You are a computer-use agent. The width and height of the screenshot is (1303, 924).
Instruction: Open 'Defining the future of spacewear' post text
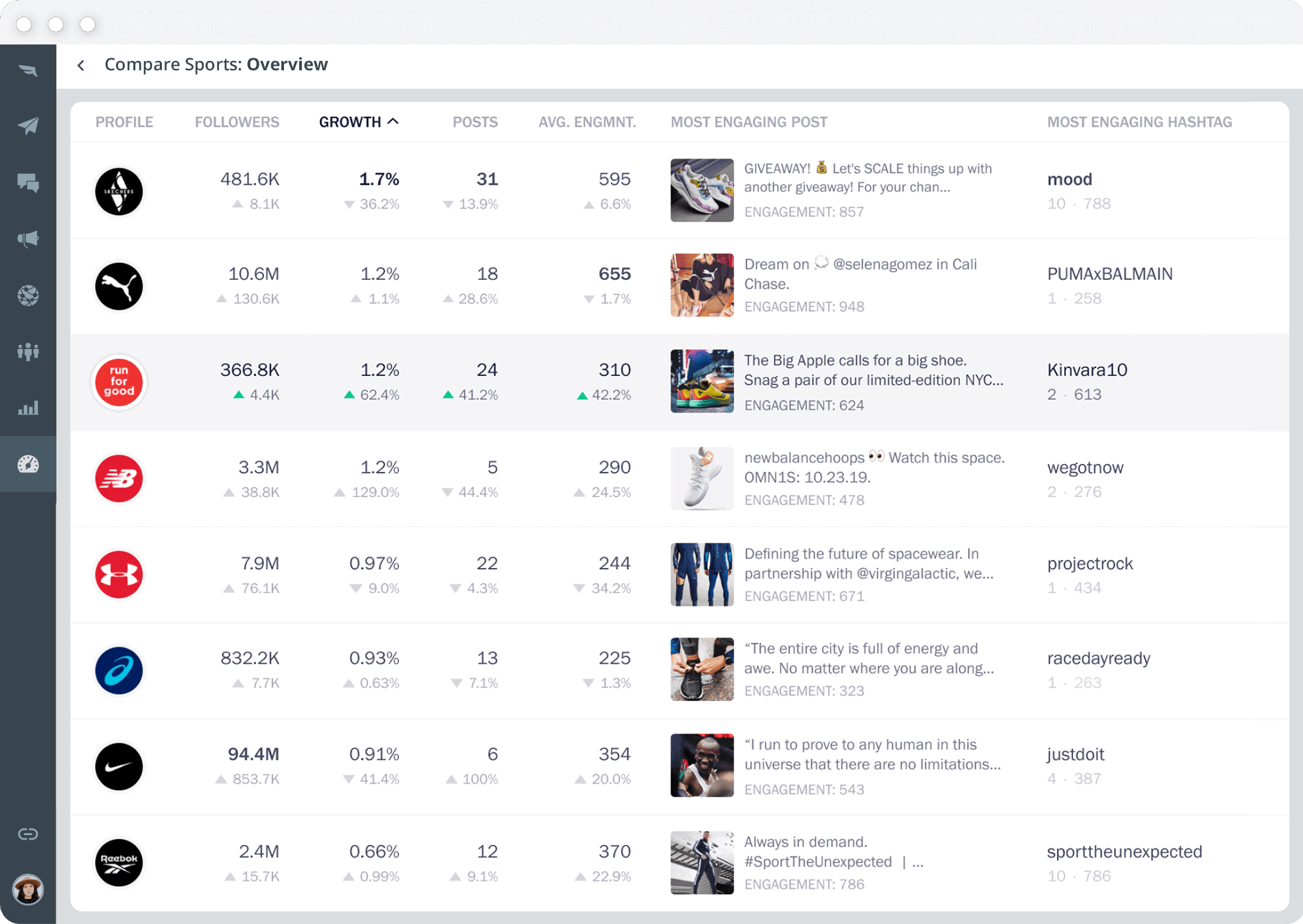(x=869, y=563)
